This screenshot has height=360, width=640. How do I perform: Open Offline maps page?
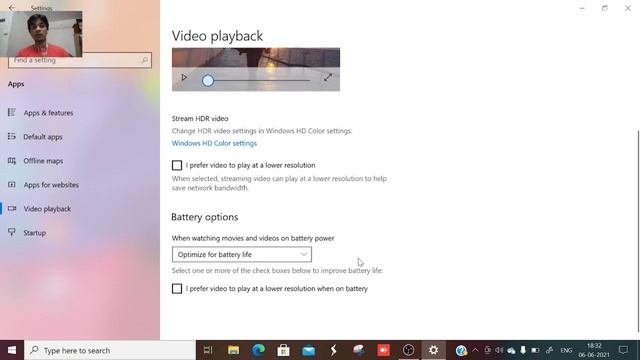(43, 161)
